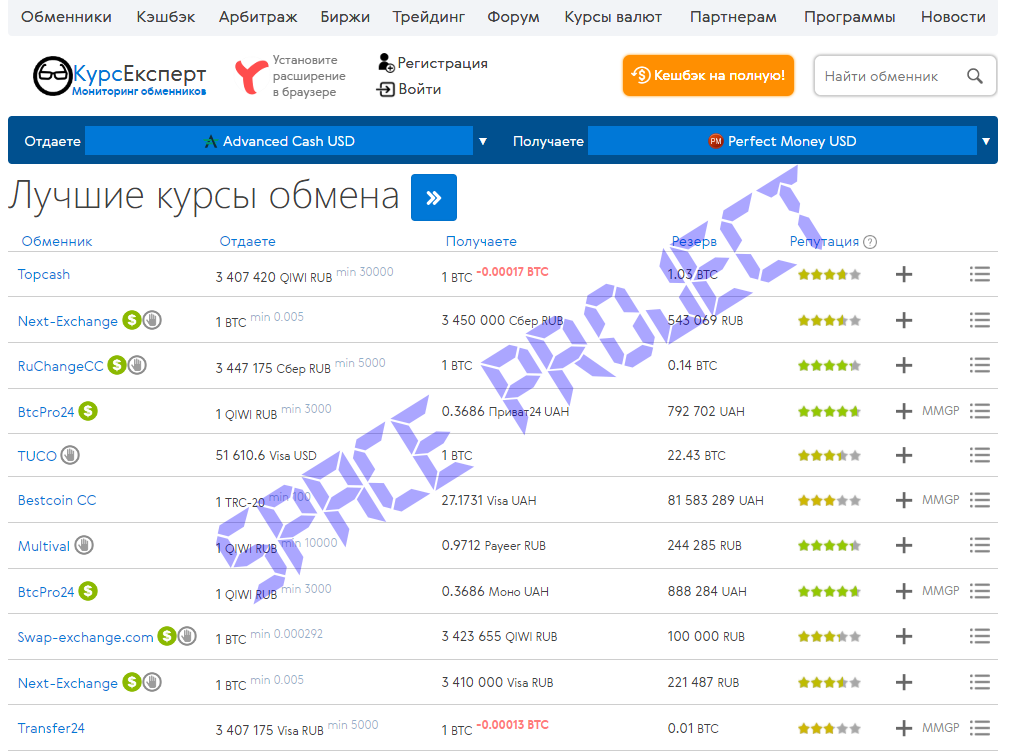The width and height of the screenshot is (1019, 751).
Task: Open the Perfect Money USD receive dropdown
Action: click(x=782, y=141)
